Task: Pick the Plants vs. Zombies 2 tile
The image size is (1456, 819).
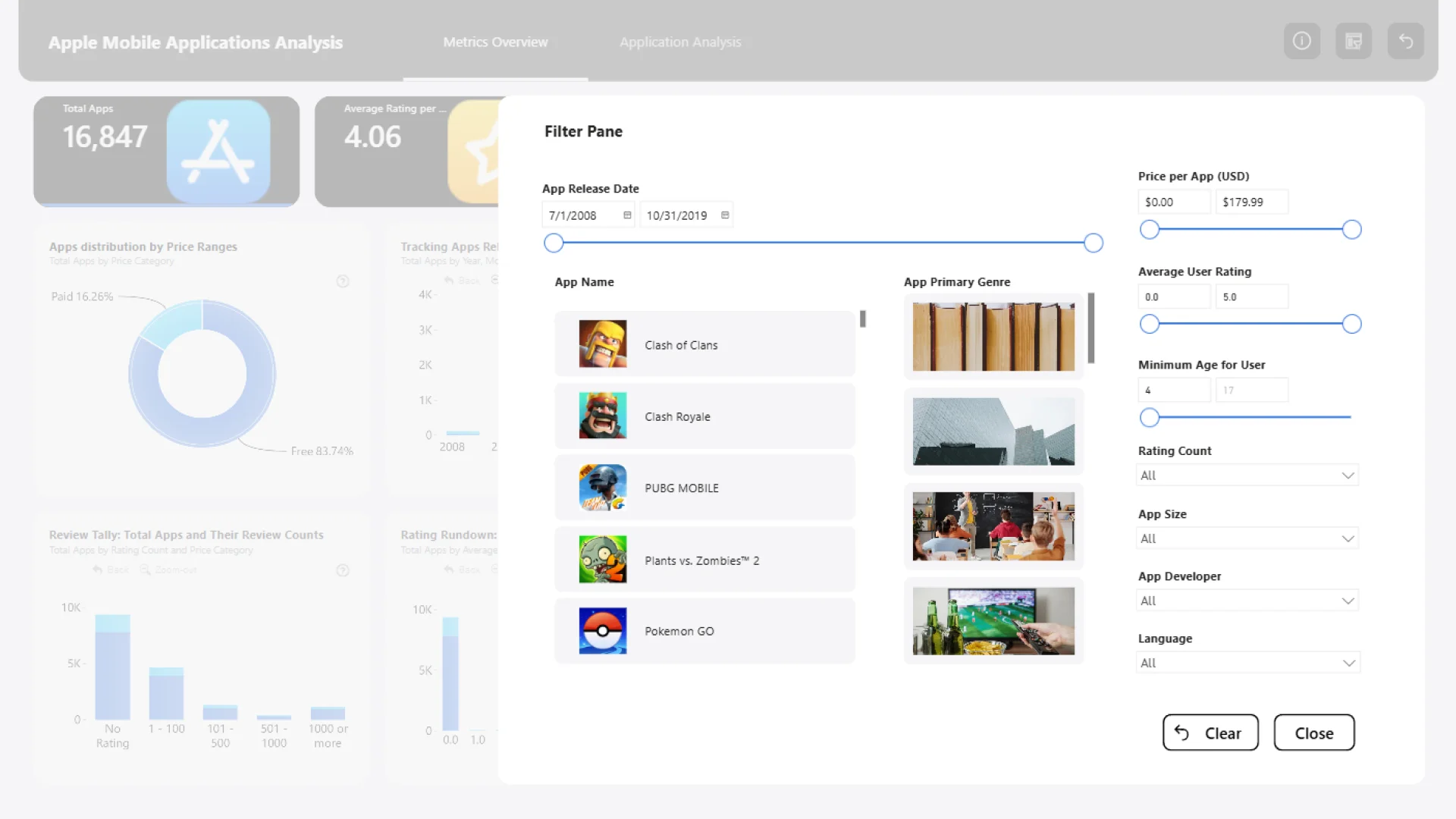Action: click(704, 560)
